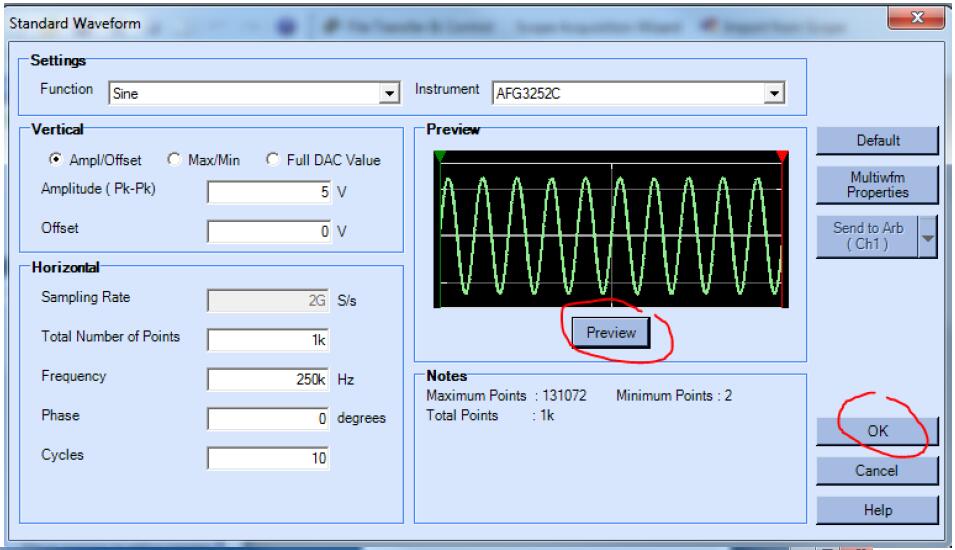This screenshot has height=550, width=955.
Task: Open the Send to Arb dropdown arrow
Action: [x=929, y=238]
